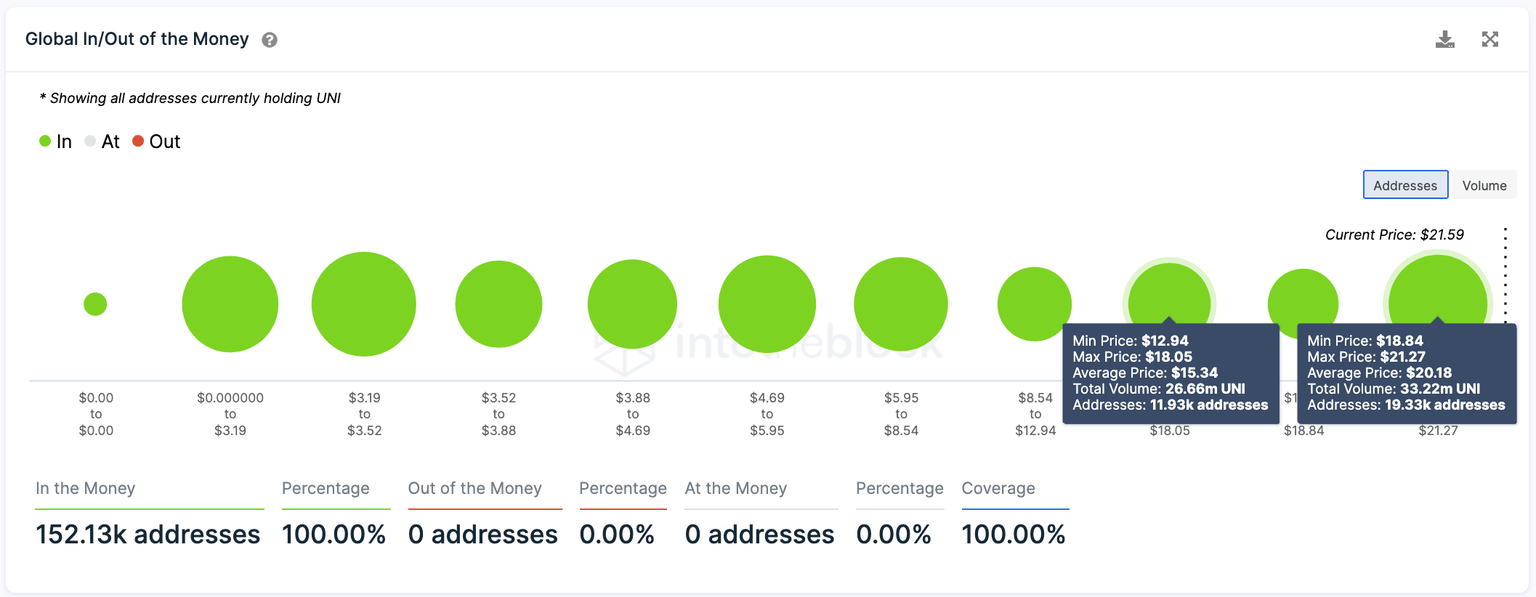Image resolution: width=1536 pixels, height=597 pixels.
Task: Click the In the Money address count
Action: pos(148,535)
